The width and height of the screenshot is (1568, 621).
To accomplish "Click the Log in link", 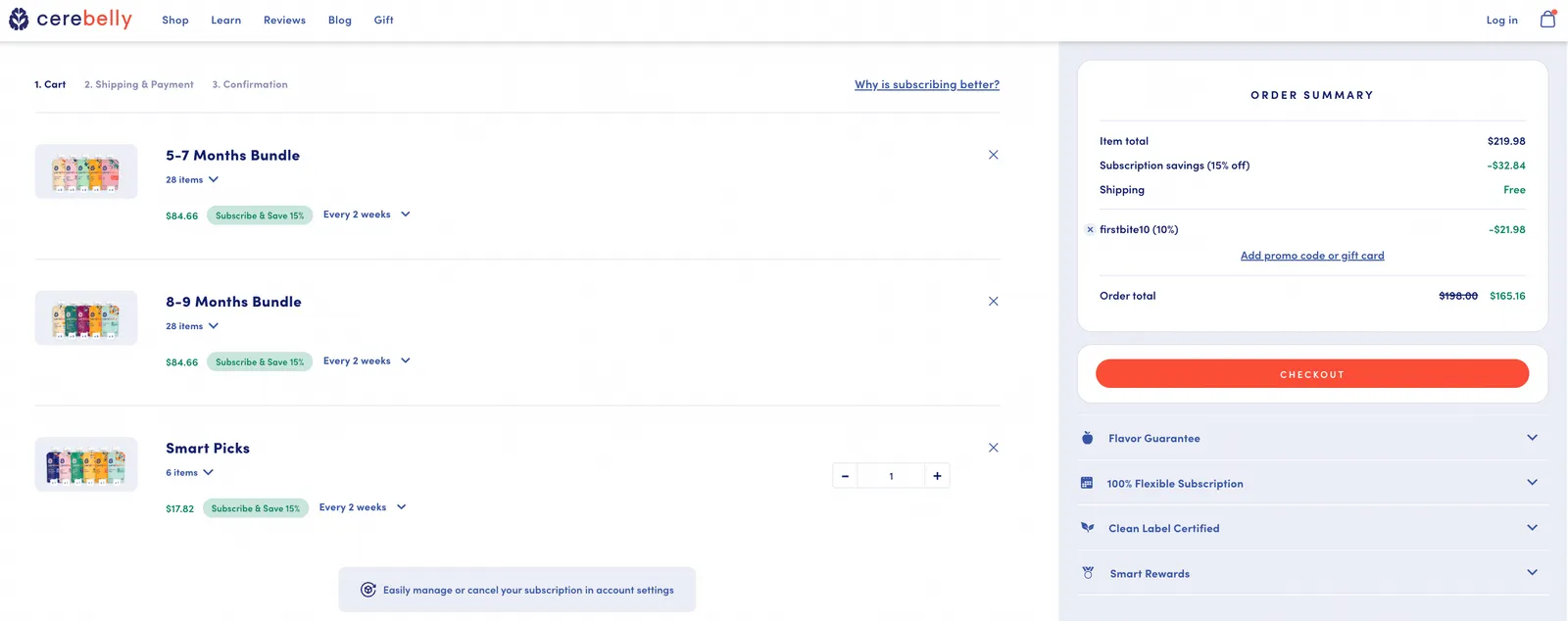I will tap(1501, 20).
